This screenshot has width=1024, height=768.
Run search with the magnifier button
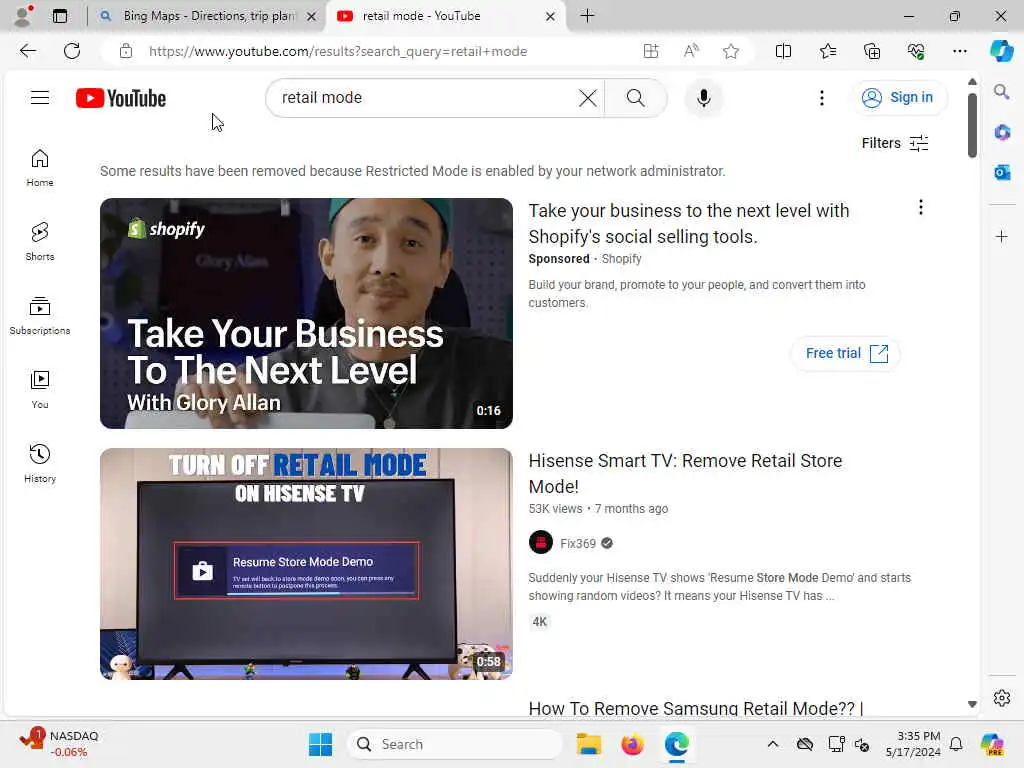click(635, 98)
